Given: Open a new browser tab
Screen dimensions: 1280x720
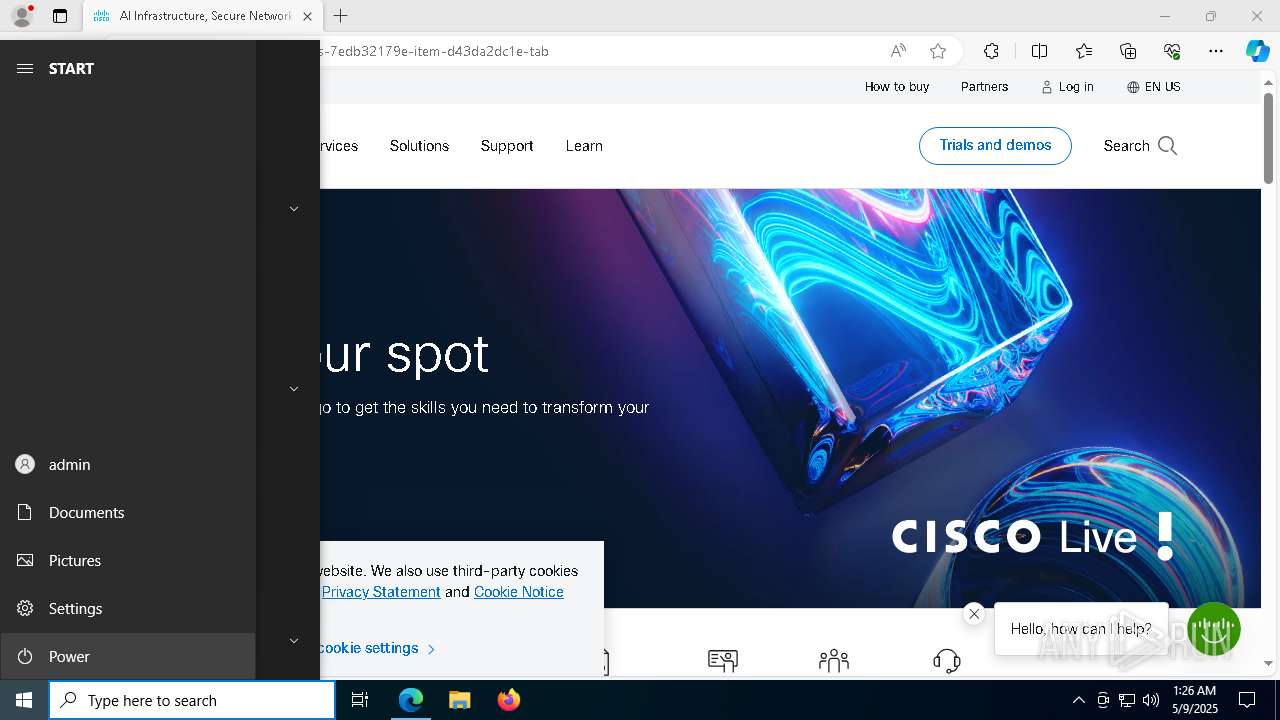Looking at the screenshot, I should [341, 16].
